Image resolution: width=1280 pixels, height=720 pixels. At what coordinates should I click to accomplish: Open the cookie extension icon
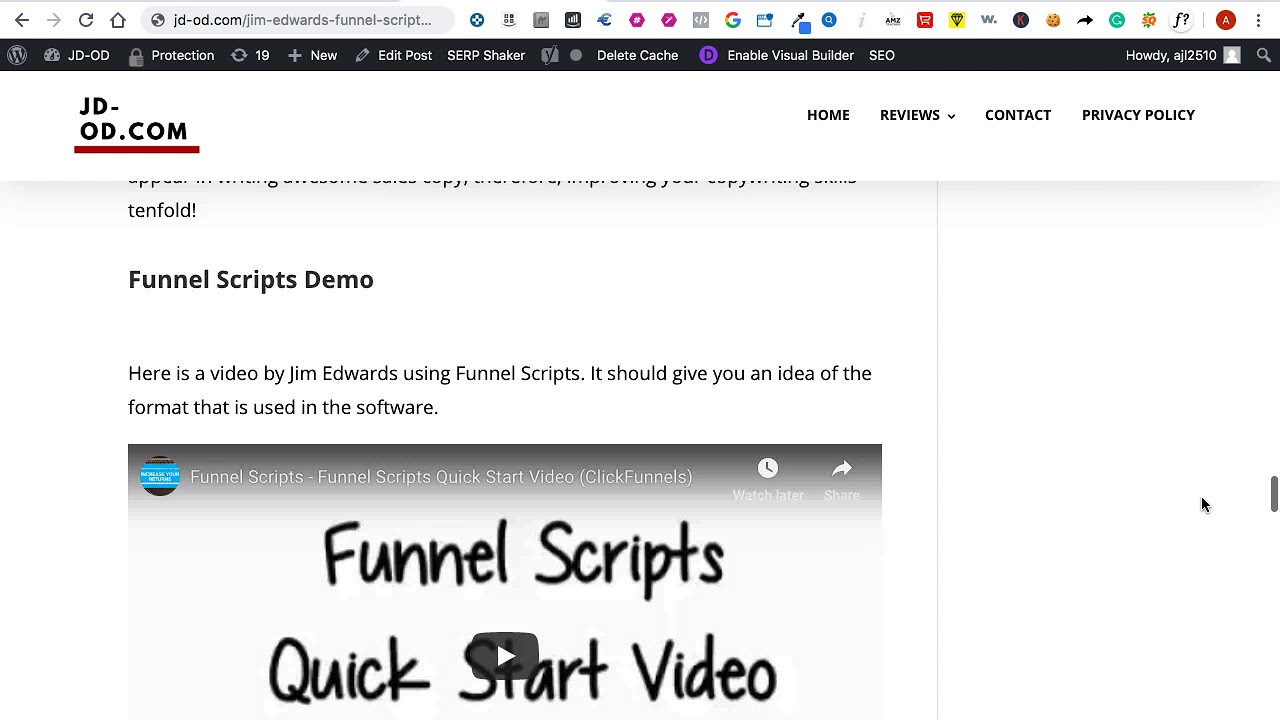1053,20
